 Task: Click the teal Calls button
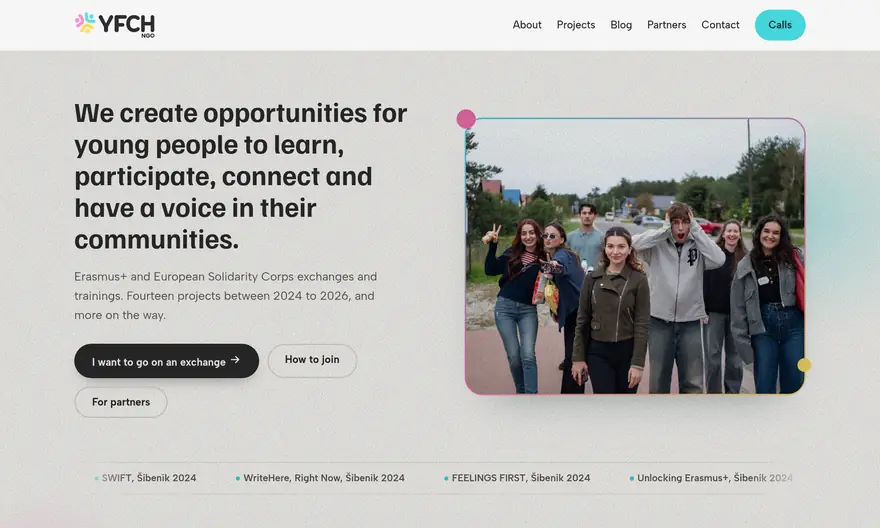[780, 25]
